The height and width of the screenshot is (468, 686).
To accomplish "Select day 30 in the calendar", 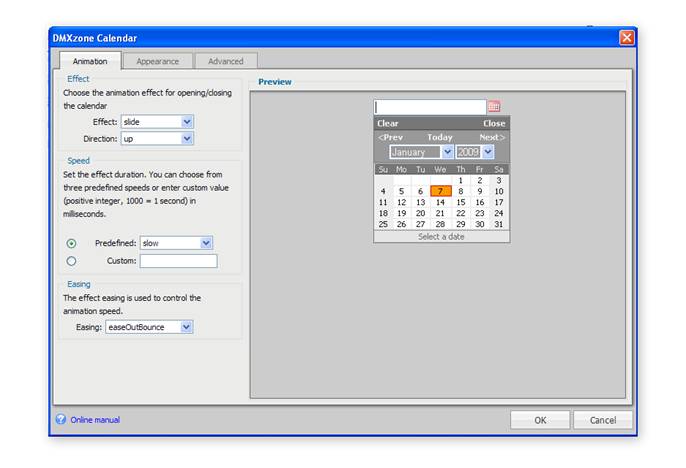I will coord(480,224).
